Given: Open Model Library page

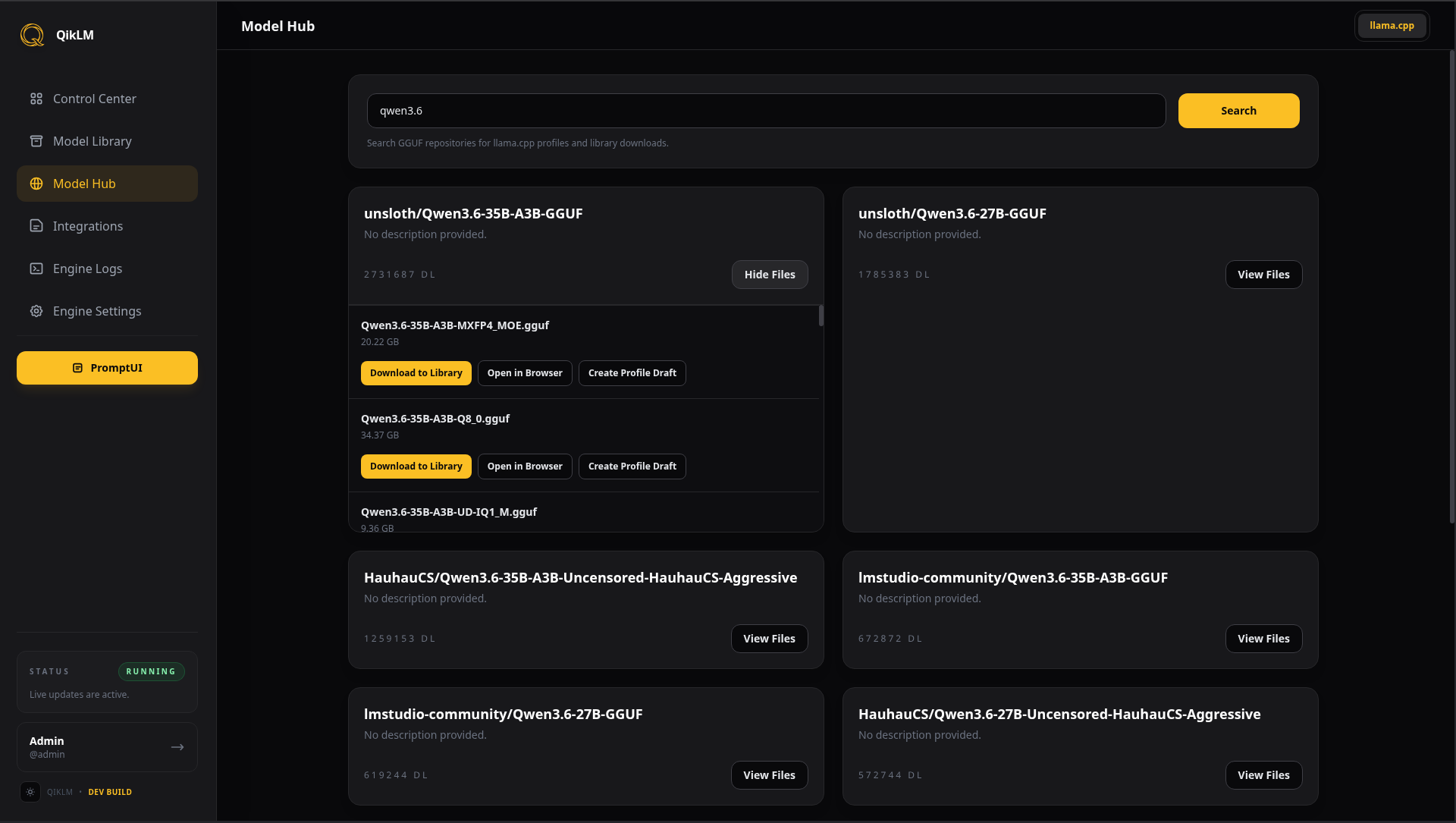Looking at the screenshot, I should [107, 141].
